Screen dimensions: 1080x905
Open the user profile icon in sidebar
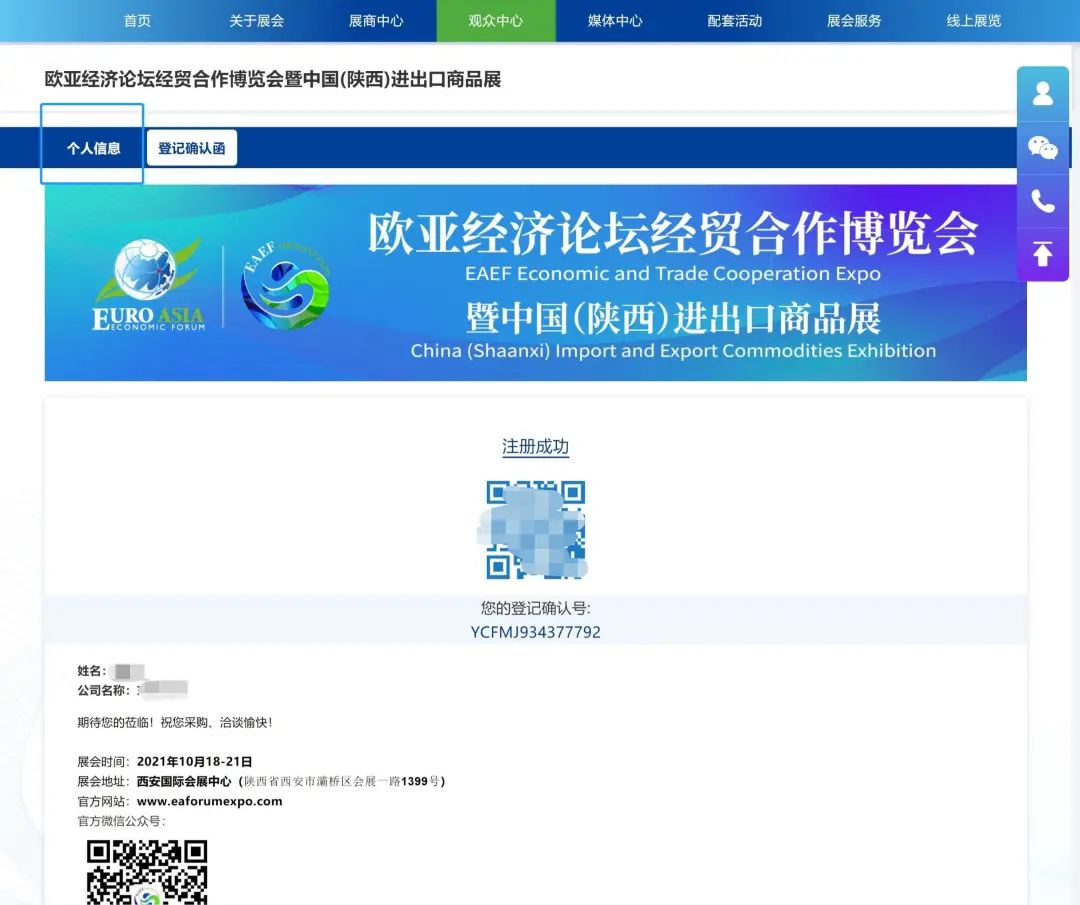coord(1042,94)
